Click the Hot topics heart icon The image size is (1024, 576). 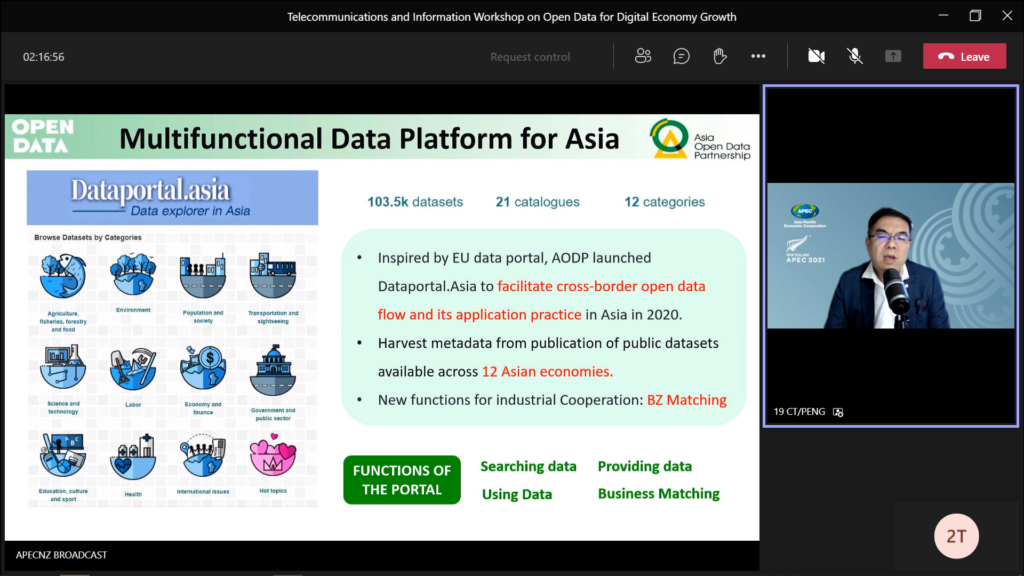point(273,455)
